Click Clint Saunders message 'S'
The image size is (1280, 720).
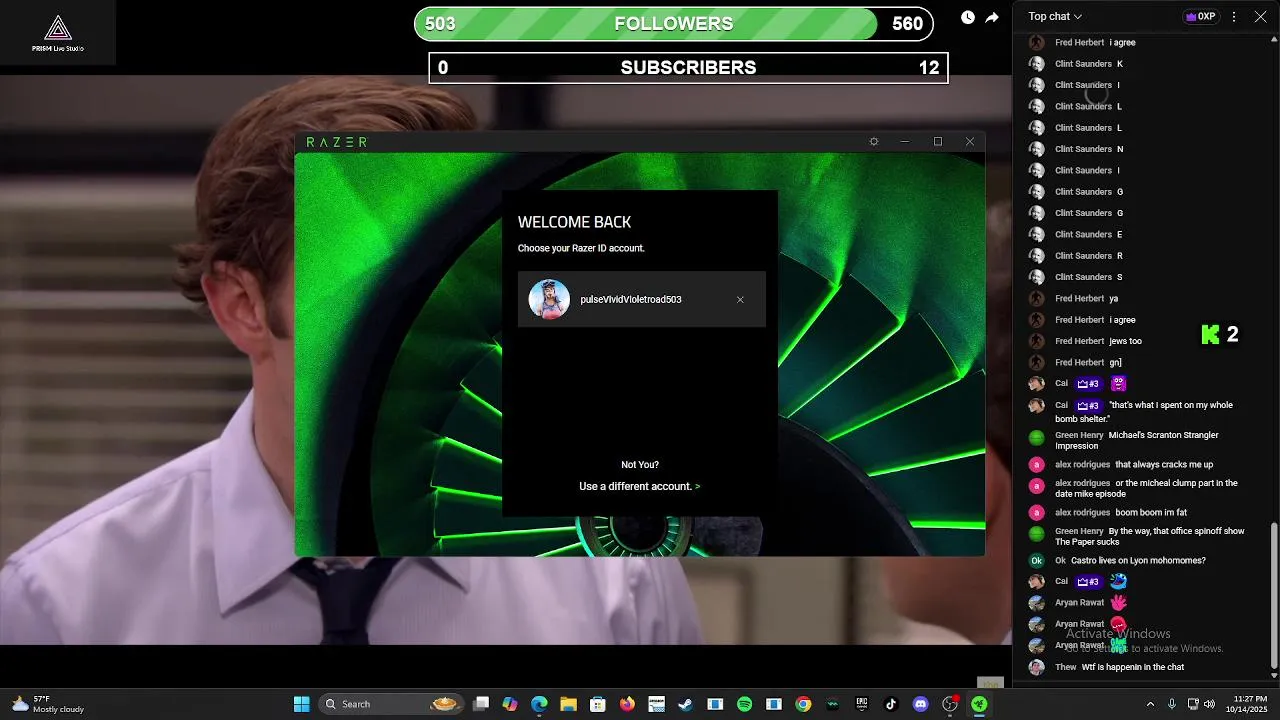[1119, 277]
